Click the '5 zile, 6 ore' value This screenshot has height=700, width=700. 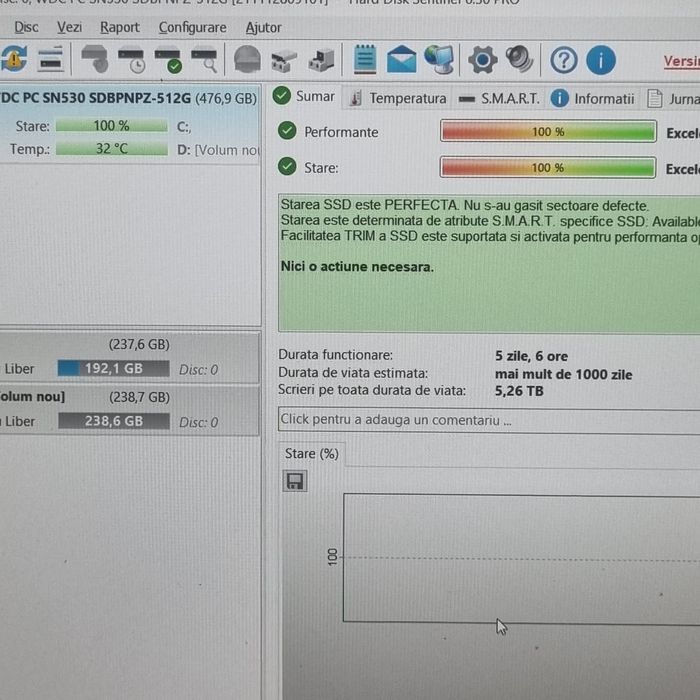[531, 356]
